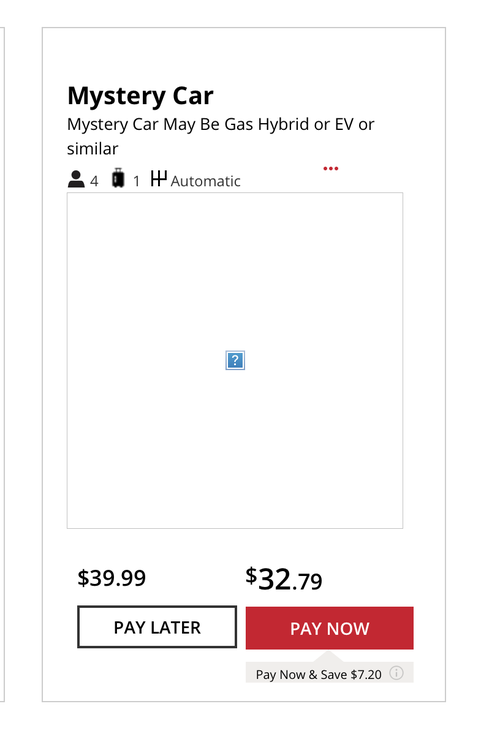Viewport: 500px width, 739px height.
Task: Click the gear-shift transmission icon
Action: [159, 179]
